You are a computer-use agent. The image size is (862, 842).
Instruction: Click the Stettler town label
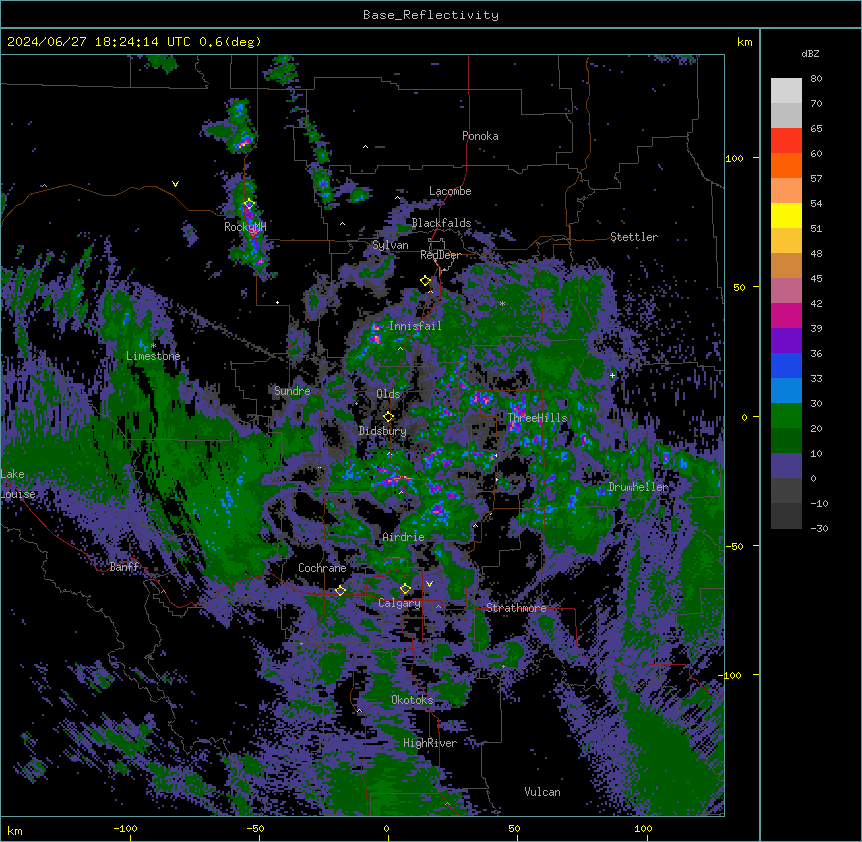click(x=634, y=237)
